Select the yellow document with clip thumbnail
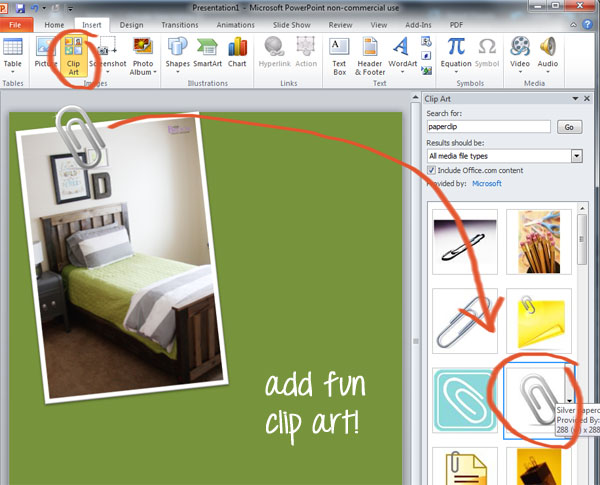The image size is (600, 485). coord(465,466)
